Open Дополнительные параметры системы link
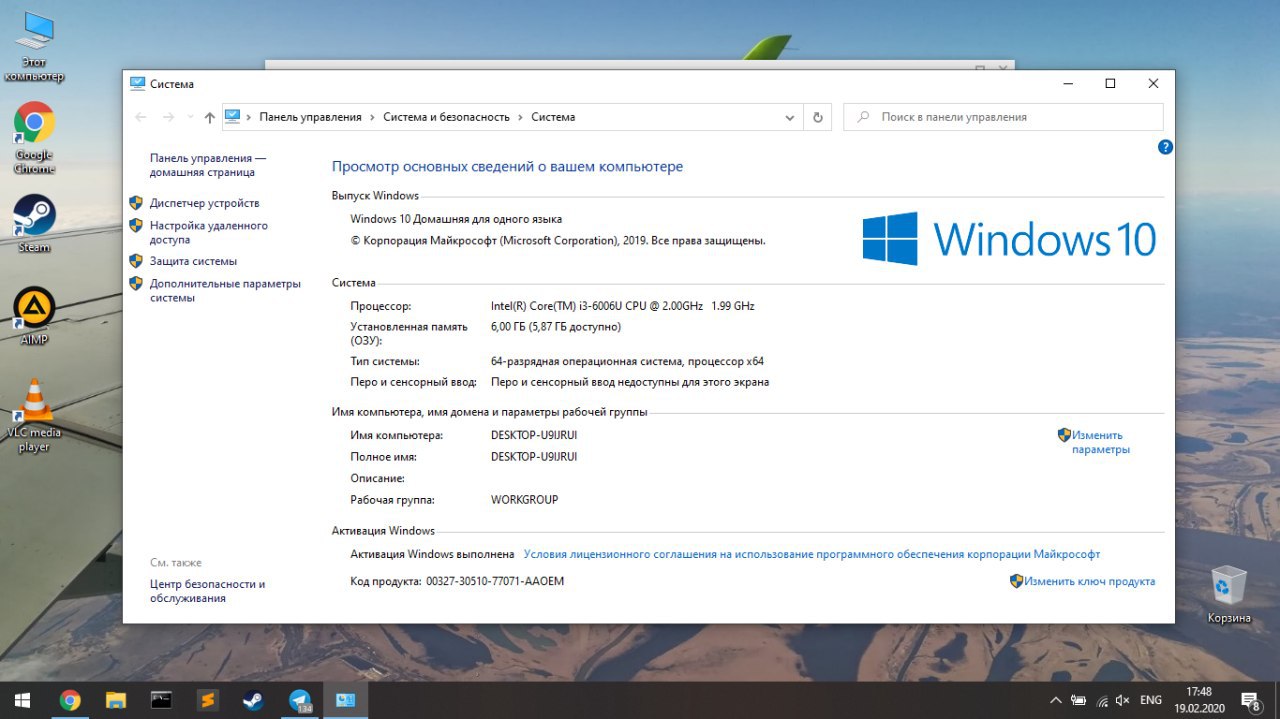 click(x=225, y=290)
